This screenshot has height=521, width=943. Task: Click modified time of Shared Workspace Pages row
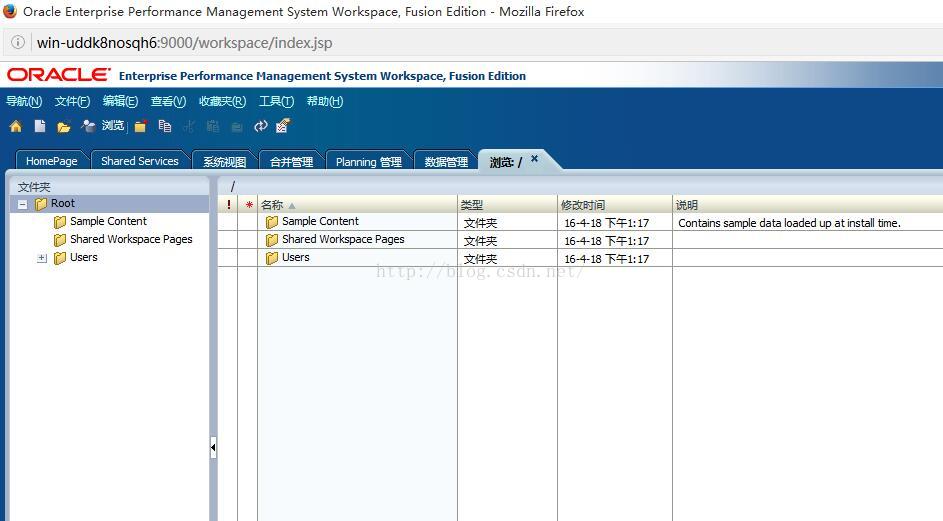(x=607, y=241)
